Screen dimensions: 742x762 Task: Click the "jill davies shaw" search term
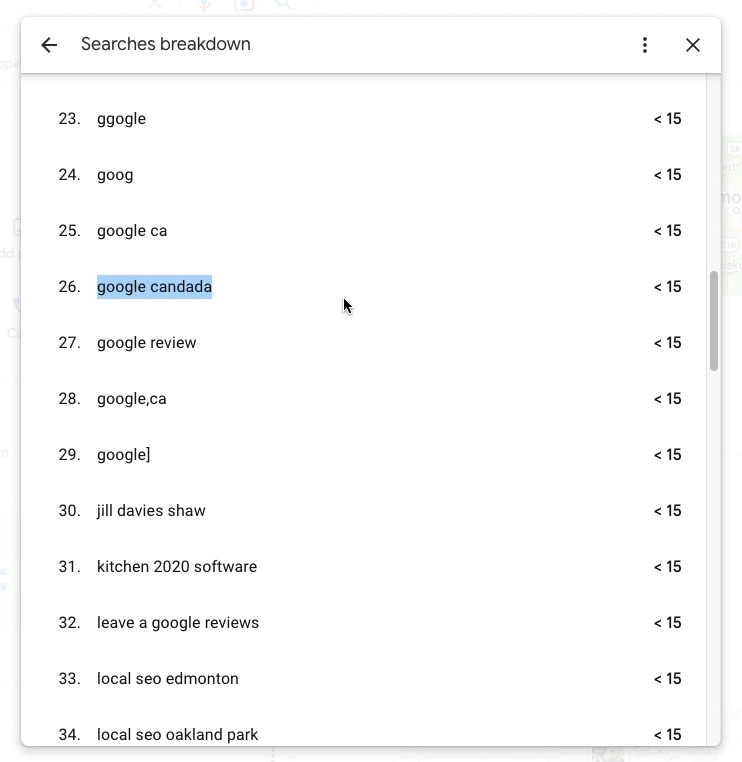coord(151,511)
